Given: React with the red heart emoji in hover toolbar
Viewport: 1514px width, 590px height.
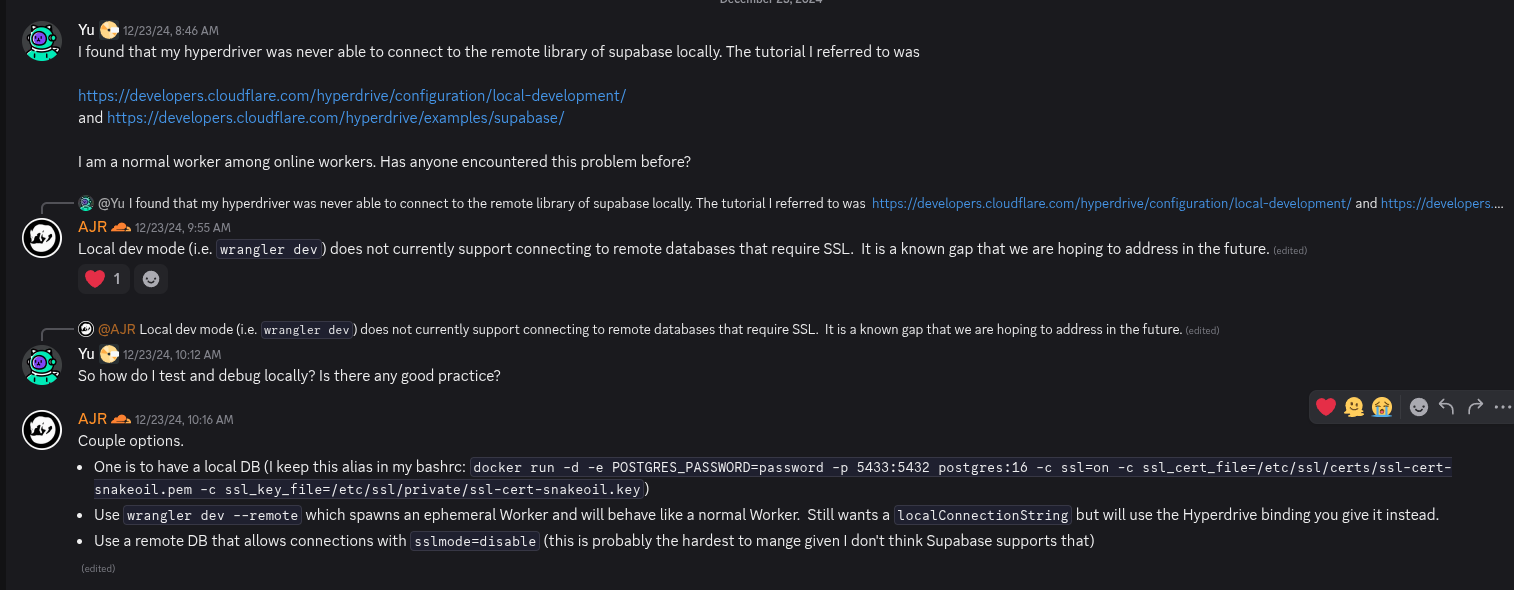Looking at the screenshot, I should pyautogui.click(x=1326, y=406).
